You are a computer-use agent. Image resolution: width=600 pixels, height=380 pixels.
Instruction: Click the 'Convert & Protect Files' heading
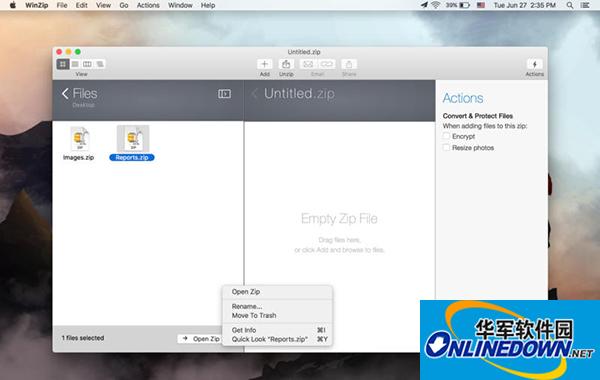click(478, 116)
